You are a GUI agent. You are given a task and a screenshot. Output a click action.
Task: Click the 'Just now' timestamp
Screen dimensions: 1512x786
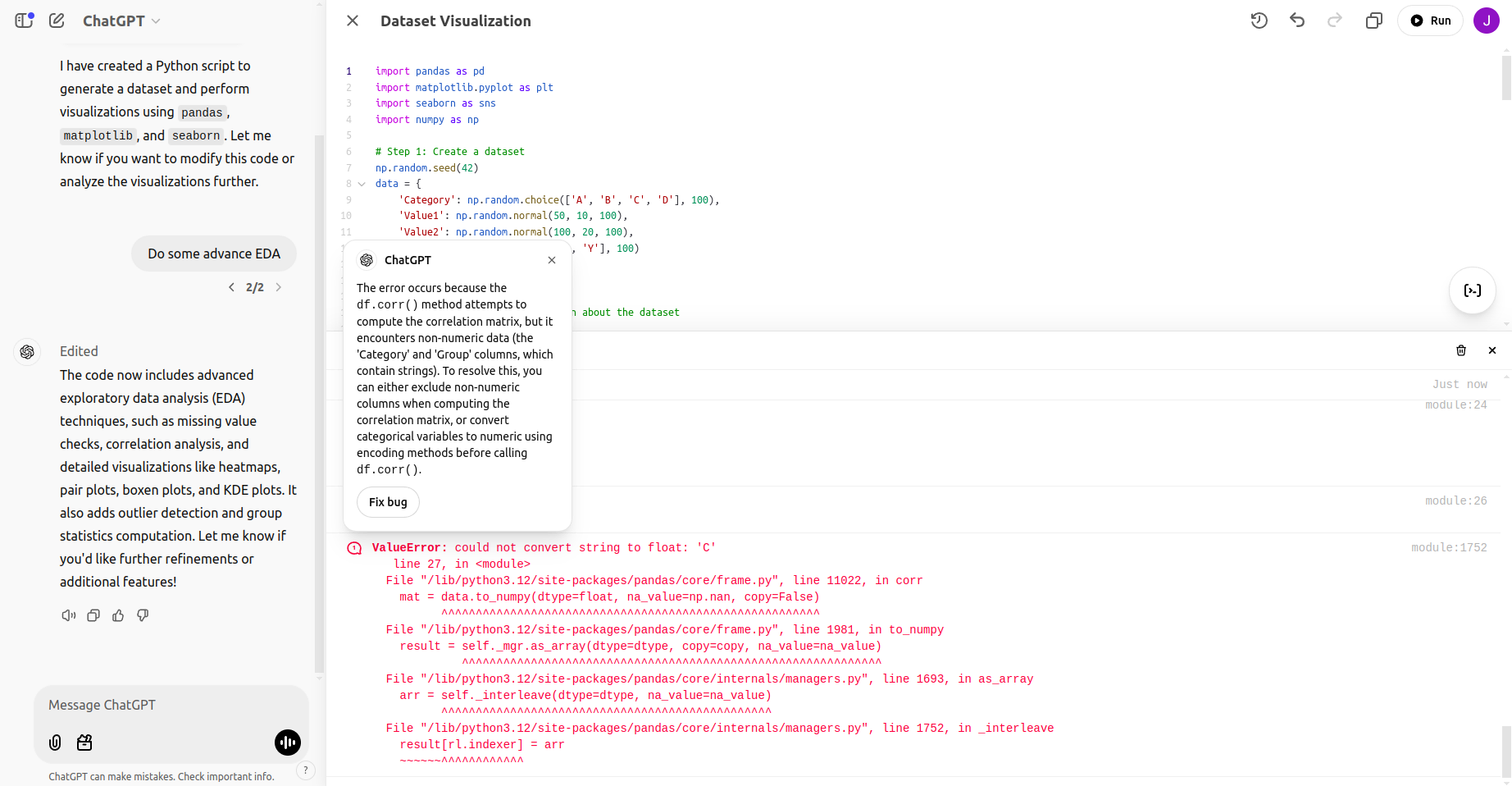point(1460,384)
